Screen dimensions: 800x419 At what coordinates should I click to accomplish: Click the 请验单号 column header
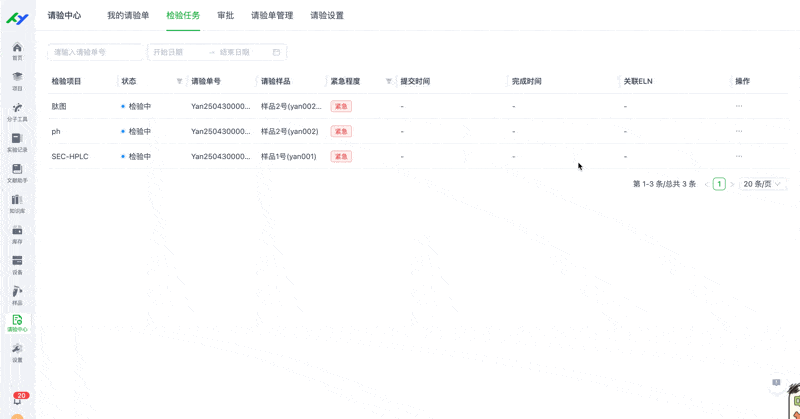pyautogui.click(x=206, y=81)
